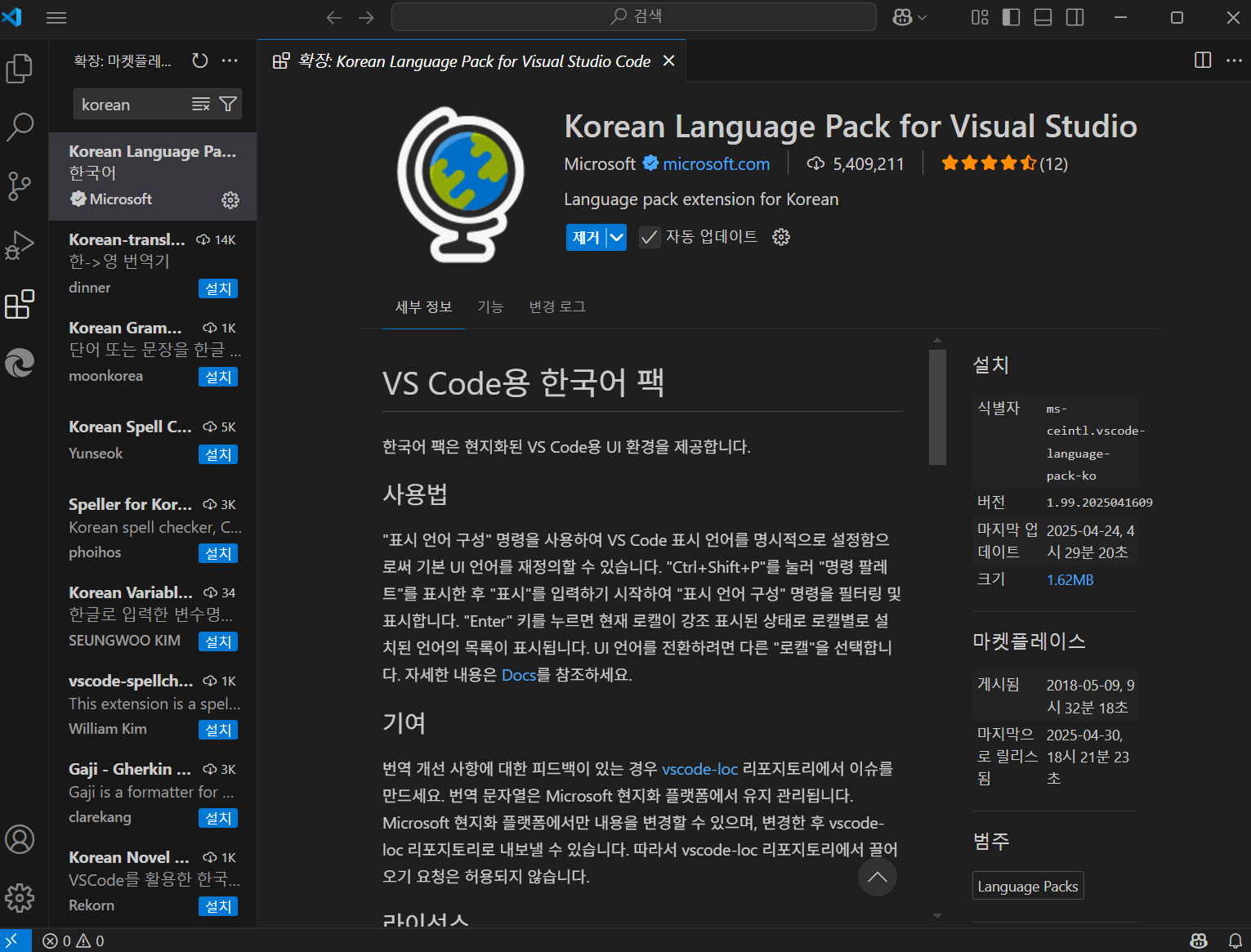Open Customize Layout icon
This screenshot has width=1251, height=952.
click(980, 17)
